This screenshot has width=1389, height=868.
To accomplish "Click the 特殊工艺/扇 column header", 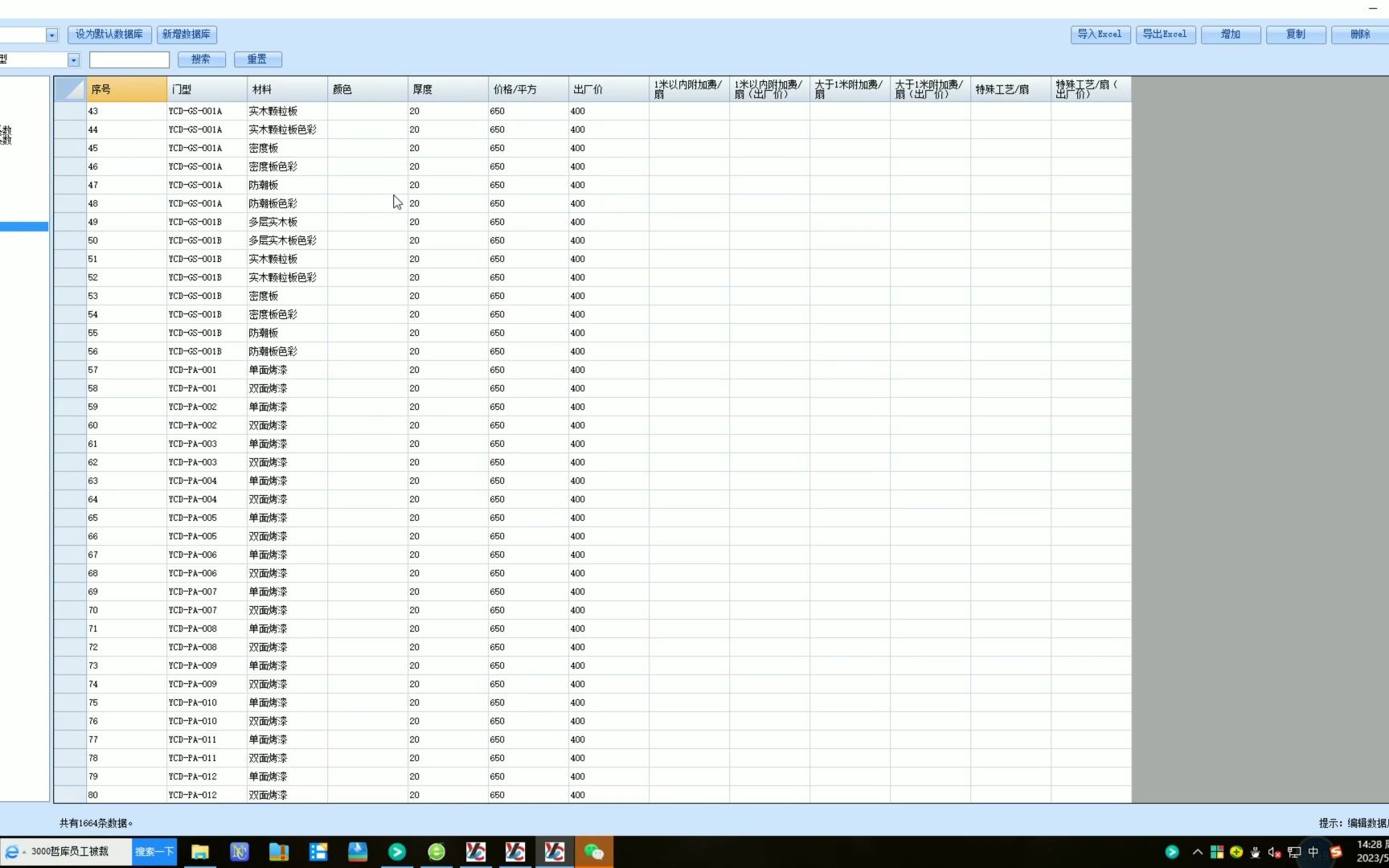I will (x=1011, y=89).
